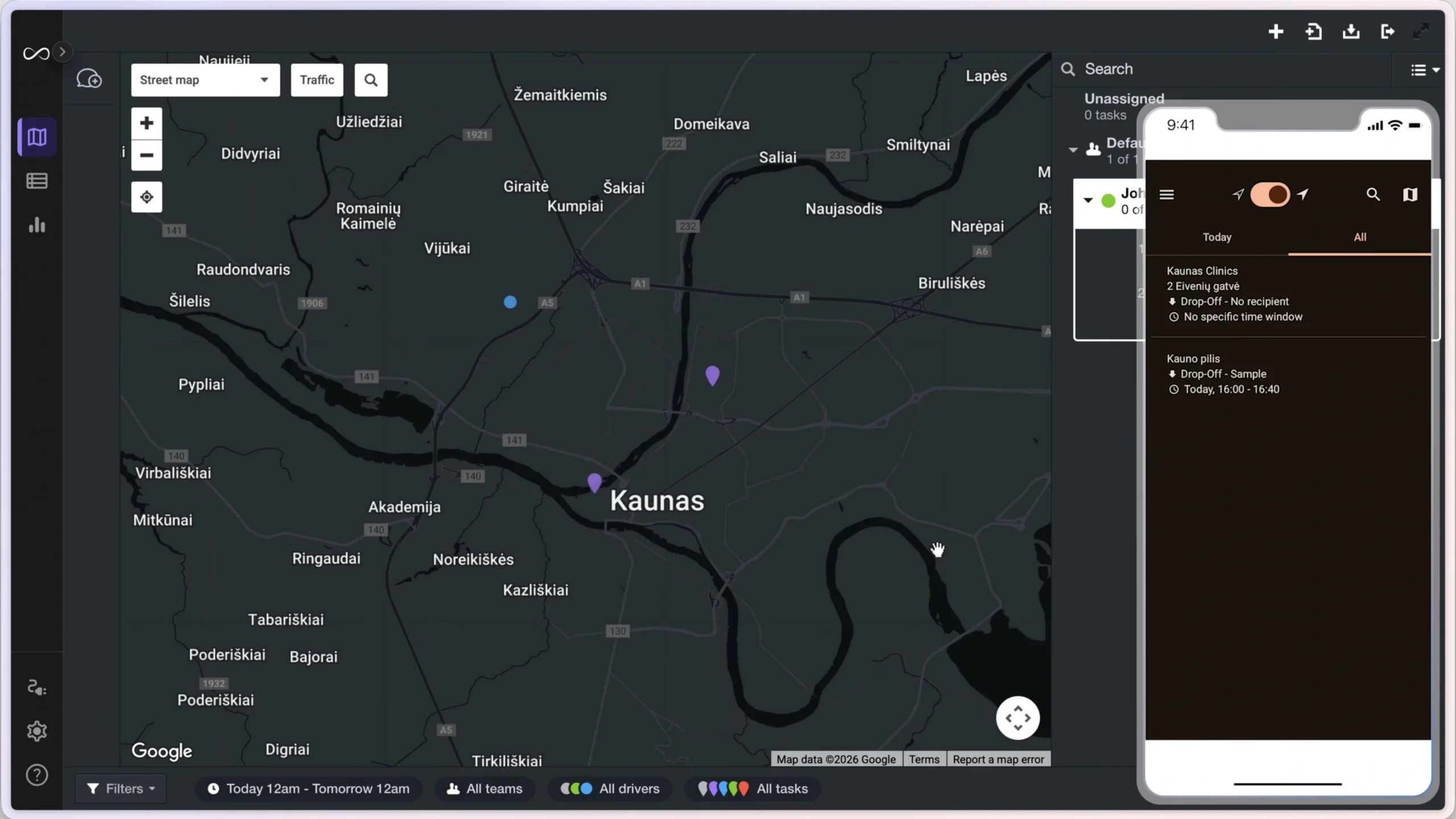Collapse the Default team expander arrow
The width and height of the screenshot is (1456, 819).
[1073, 150]
